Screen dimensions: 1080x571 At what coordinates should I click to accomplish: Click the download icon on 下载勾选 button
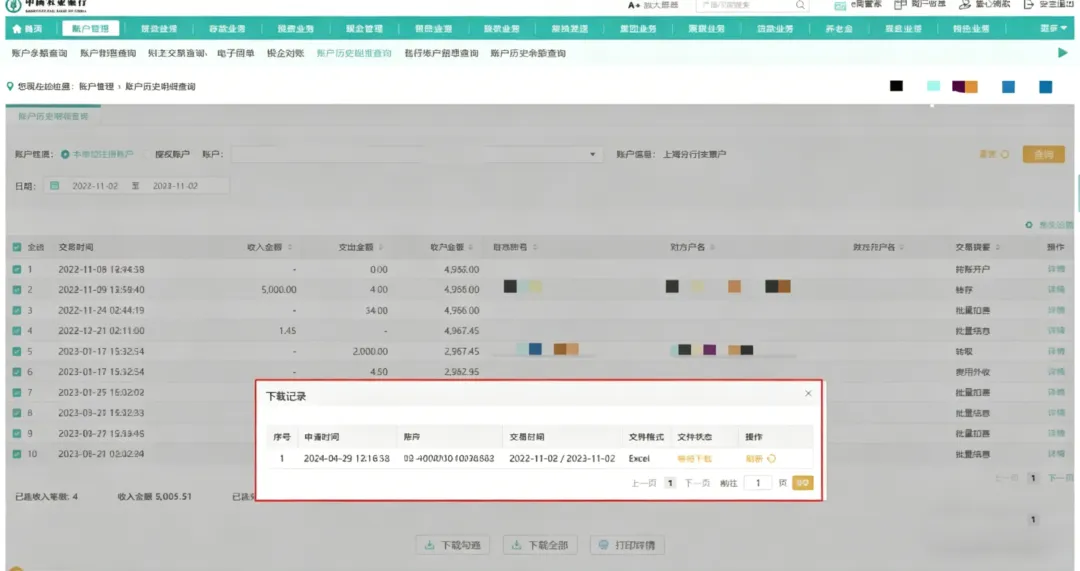[430, 545]
